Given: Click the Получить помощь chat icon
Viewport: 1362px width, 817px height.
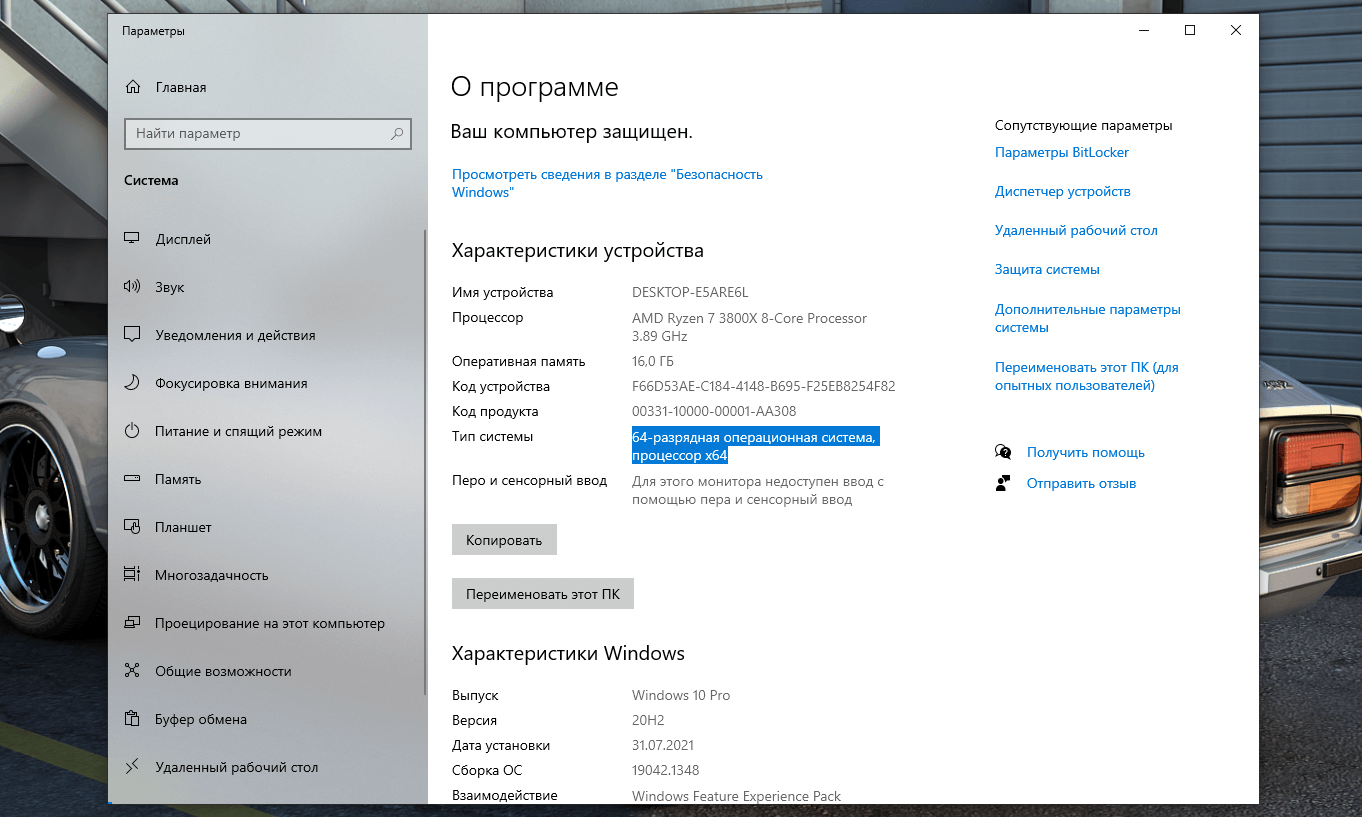Looking at the screenshot, I should (1003, 452).
